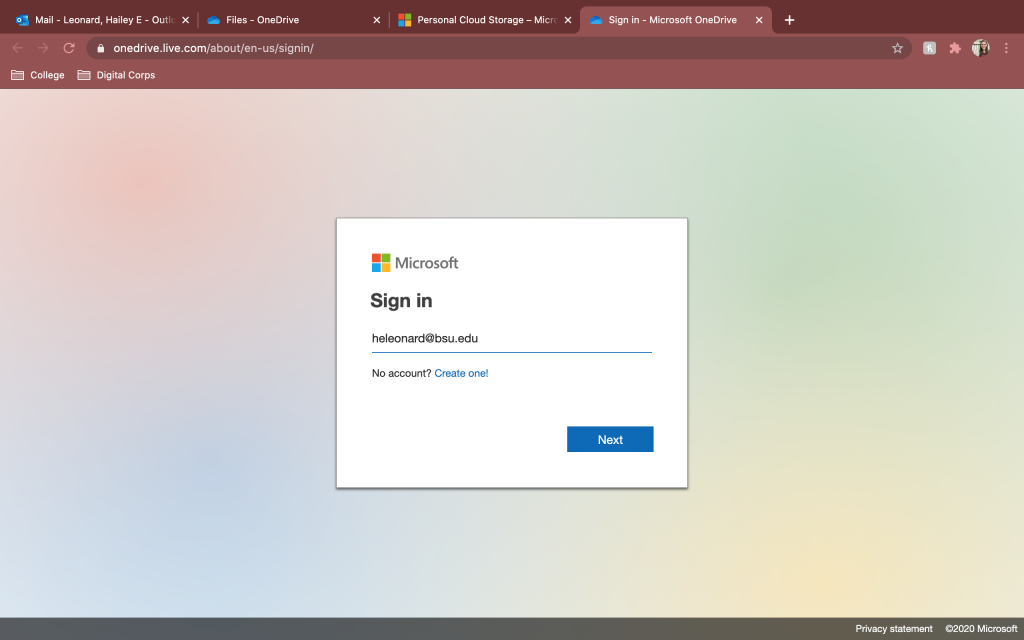This screenshot has width=1024, height=640.
Task: Follow the 'Create one!' link
Action: 461,373
